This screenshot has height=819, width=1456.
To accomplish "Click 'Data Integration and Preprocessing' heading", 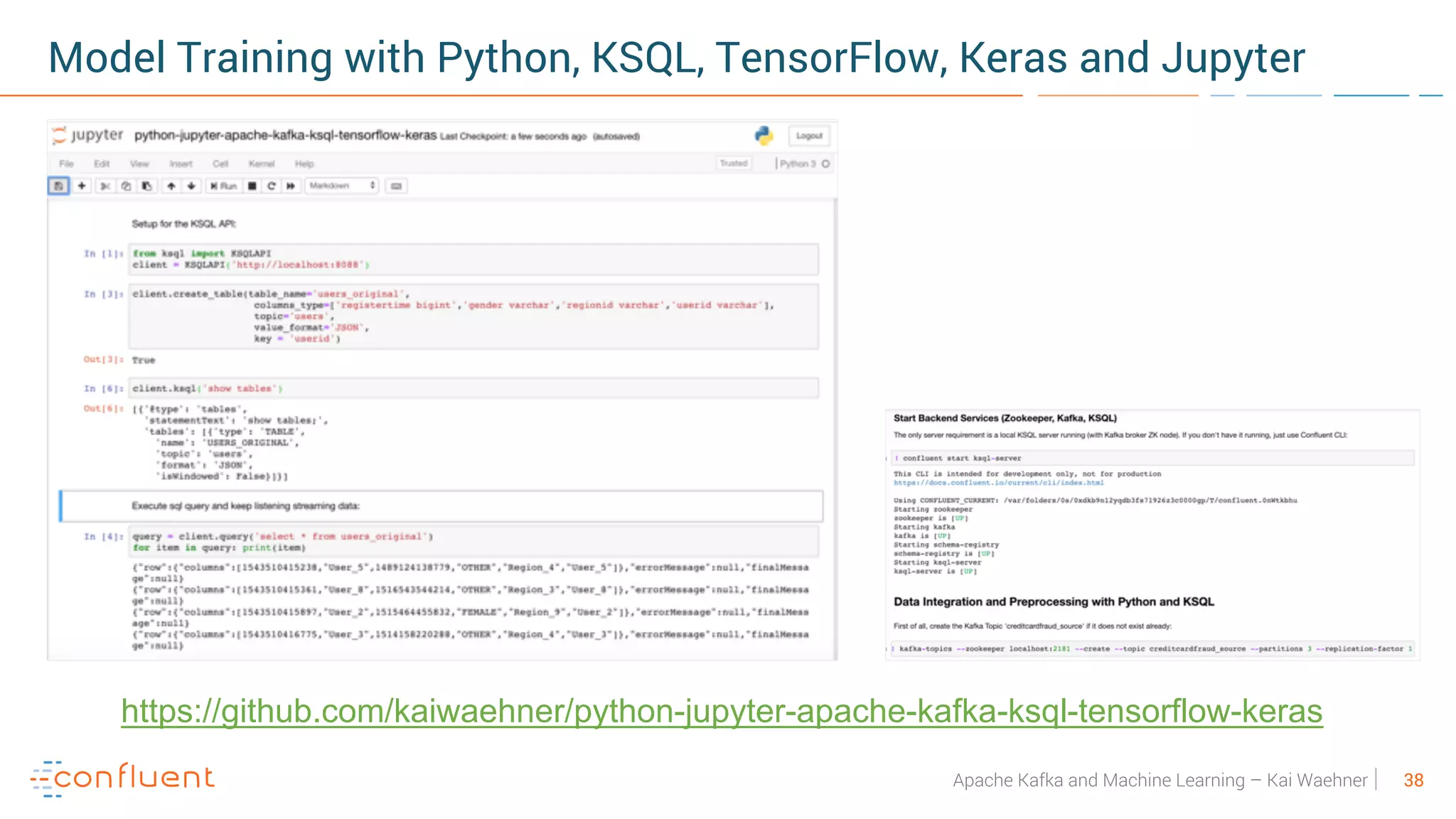I will 1054,601.
